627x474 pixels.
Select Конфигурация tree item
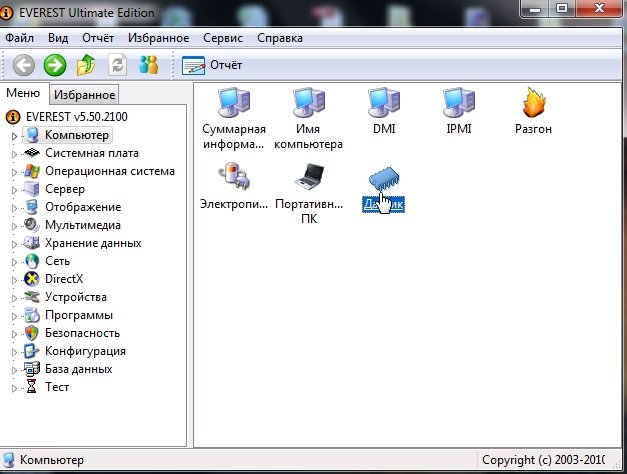75,351
